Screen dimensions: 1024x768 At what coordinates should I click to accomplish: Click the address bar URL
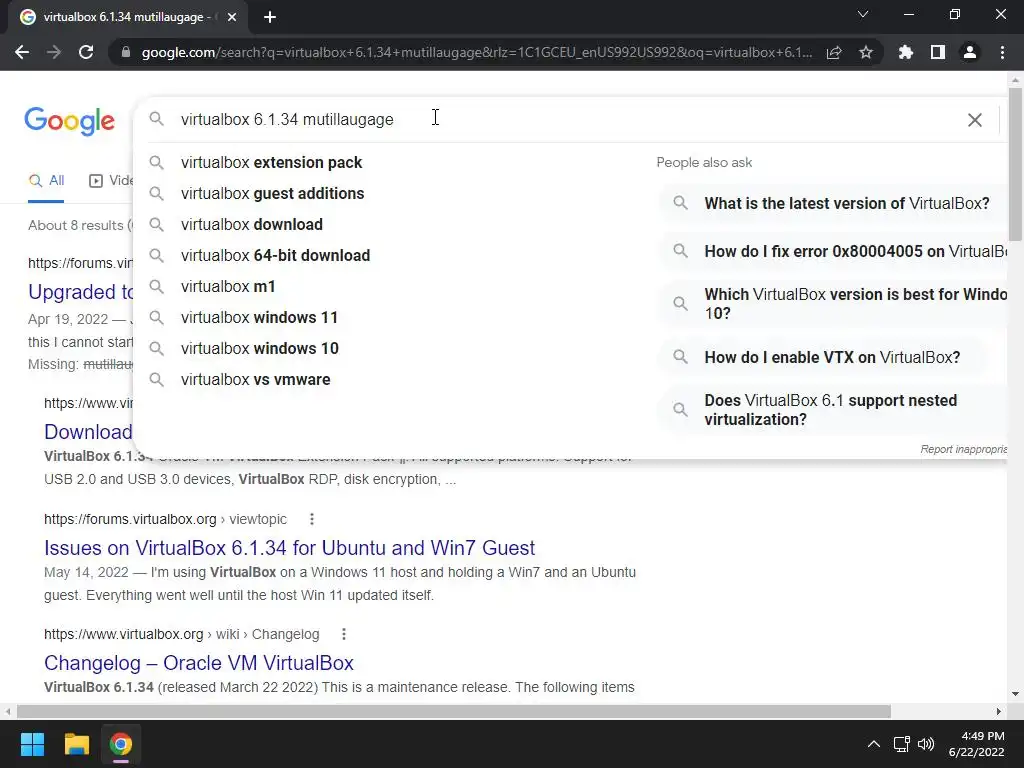coord(477,52)
